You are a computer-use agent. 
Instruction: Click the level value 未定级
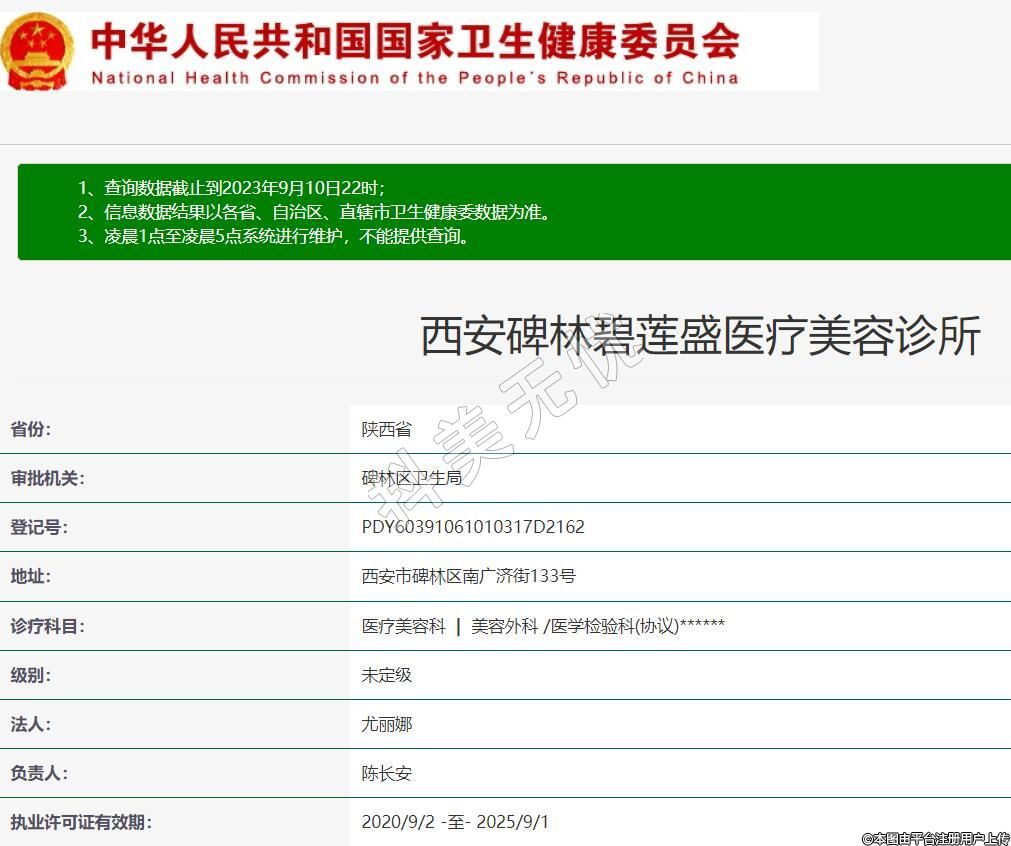[386, 675]
